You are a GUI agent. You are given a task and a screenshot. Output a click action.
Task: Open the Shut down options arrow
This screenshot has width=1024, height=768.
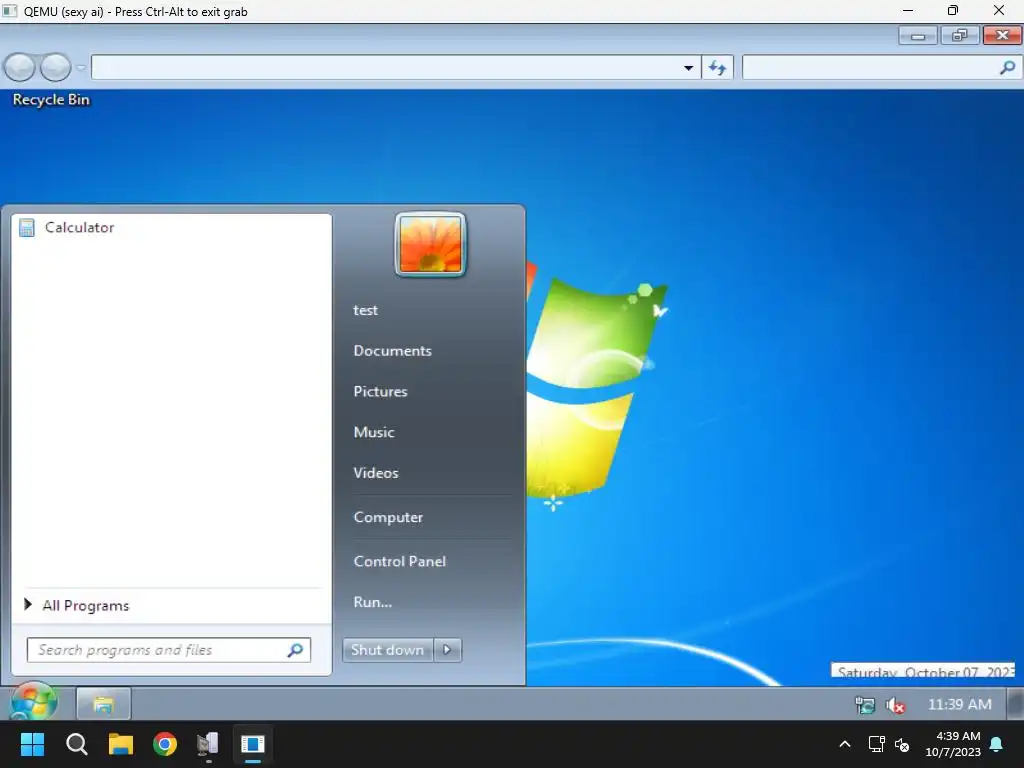447,650
